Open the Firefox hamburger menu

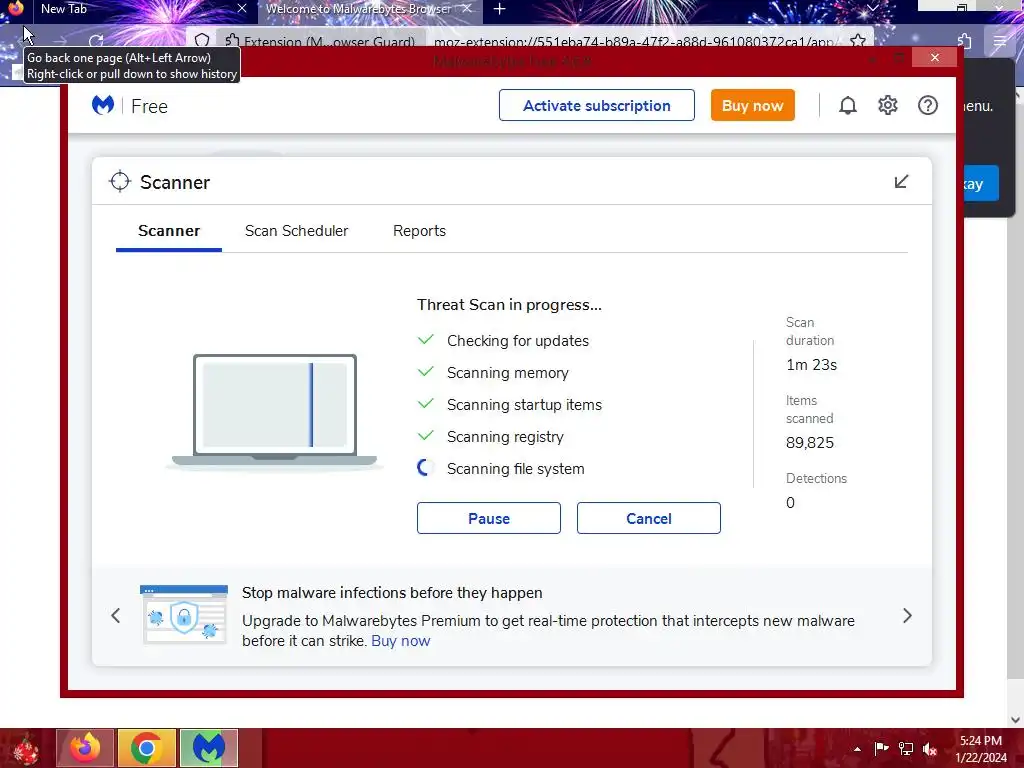click(x=999, y=41)
